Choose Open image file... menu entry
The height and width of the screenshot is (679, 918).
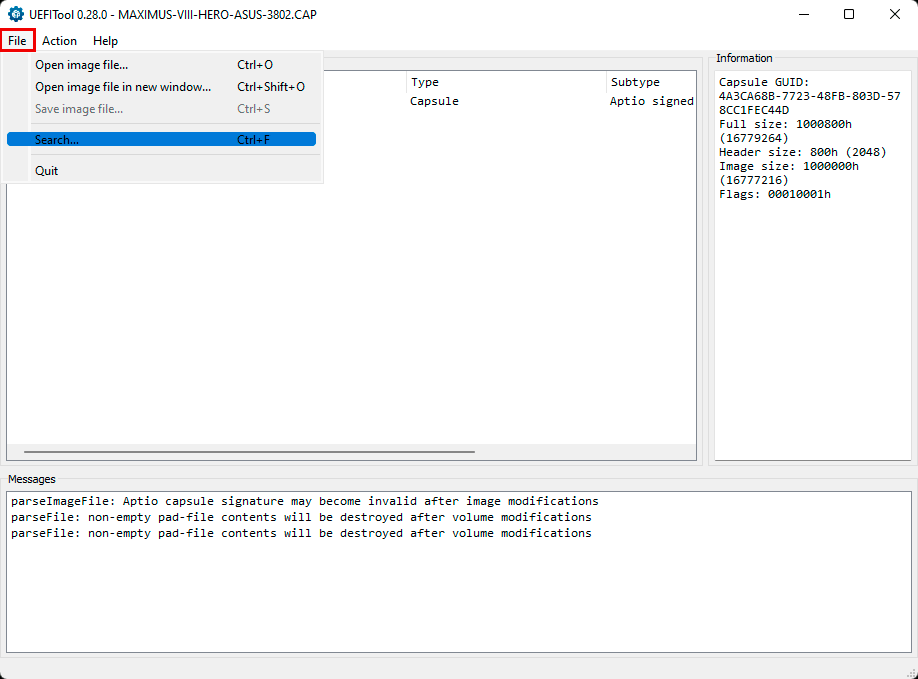click(162, 65)
